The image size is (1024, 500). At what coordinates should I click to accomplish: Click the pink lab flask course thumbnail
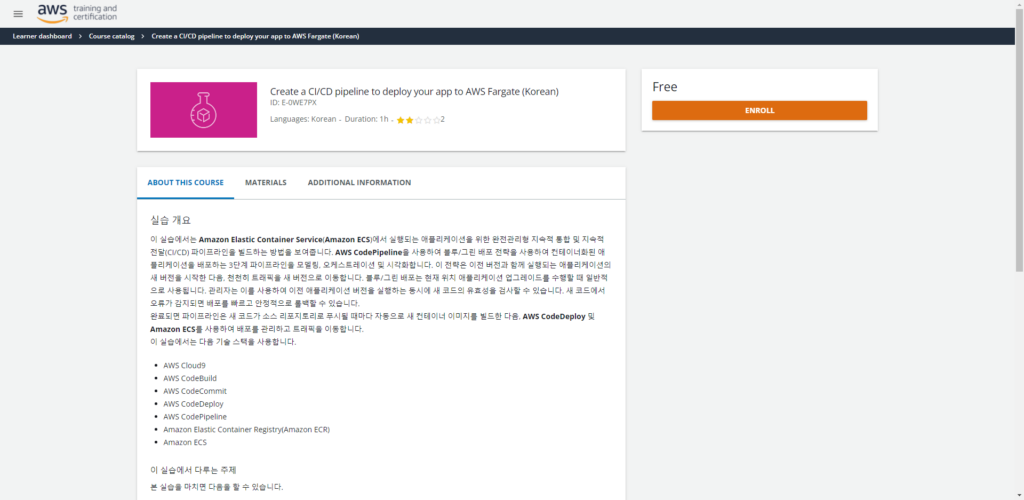[204, 110]
